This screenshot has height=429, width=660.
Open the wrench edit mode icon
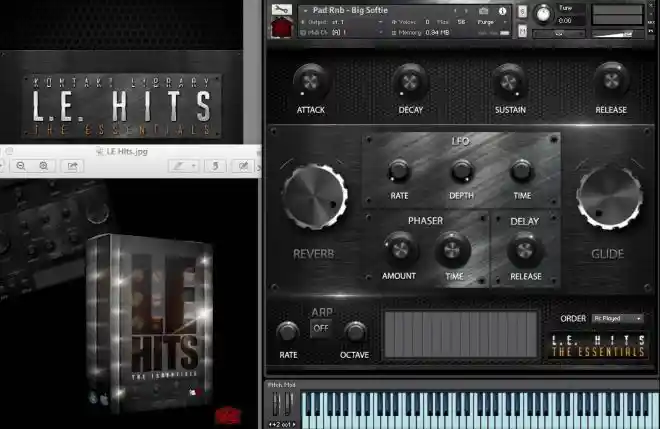tap(282, 9)
